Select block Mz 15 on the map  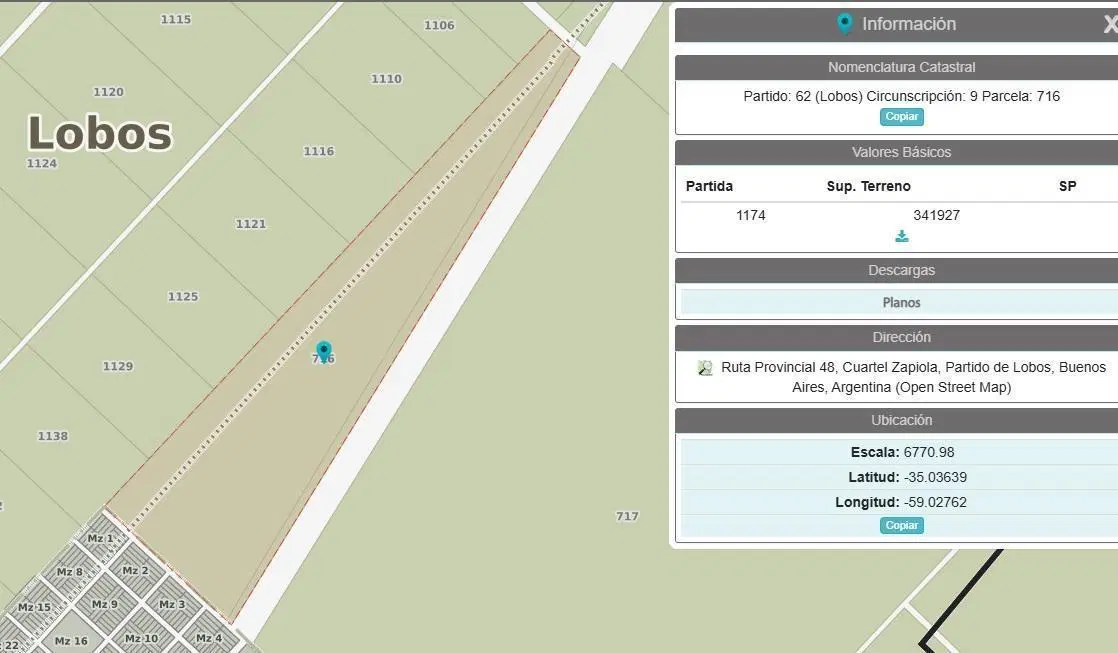(x=34, y=607)
